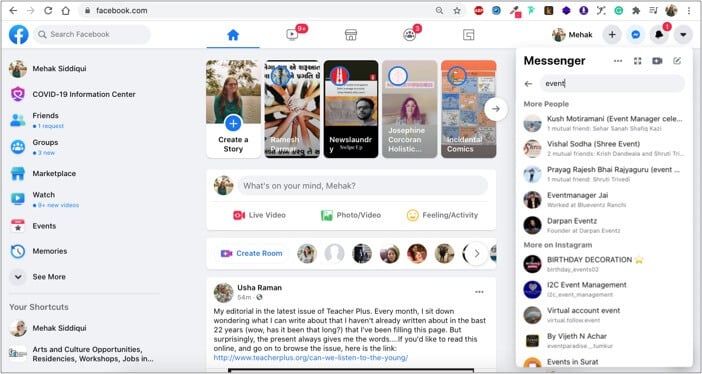Click the Messenger search field containing 'event'

coord(612,84)
